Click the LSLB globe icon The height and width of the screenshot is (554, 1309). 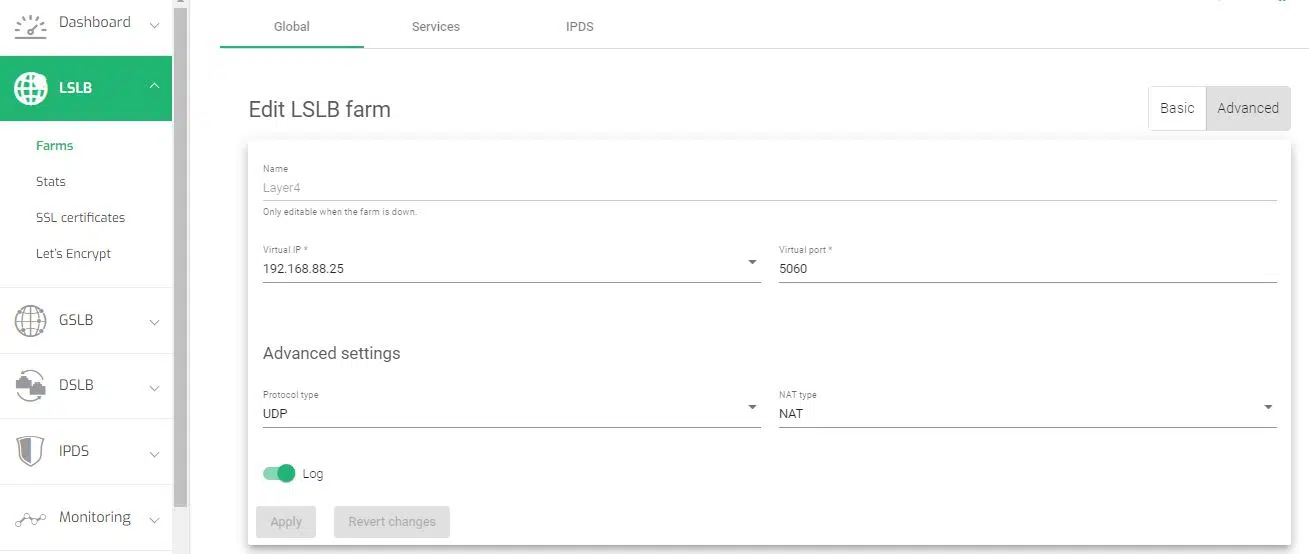pos(31,88)
